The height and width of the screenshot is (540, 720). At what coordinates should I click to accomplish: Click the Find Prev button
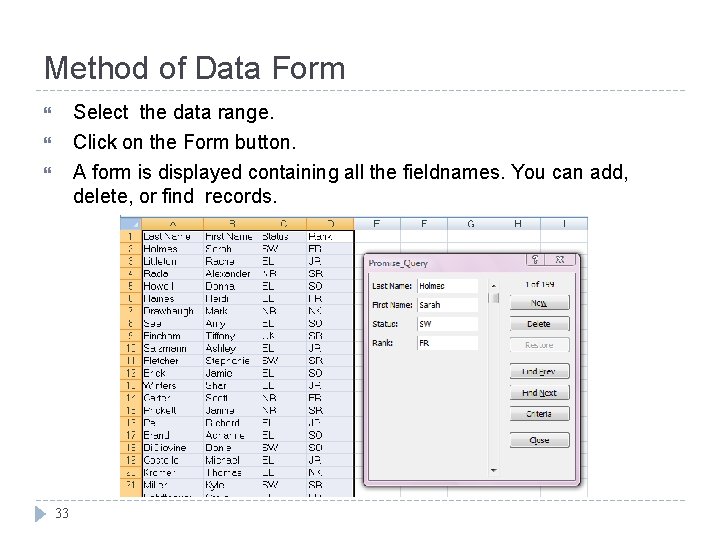(x=540, y=371)
